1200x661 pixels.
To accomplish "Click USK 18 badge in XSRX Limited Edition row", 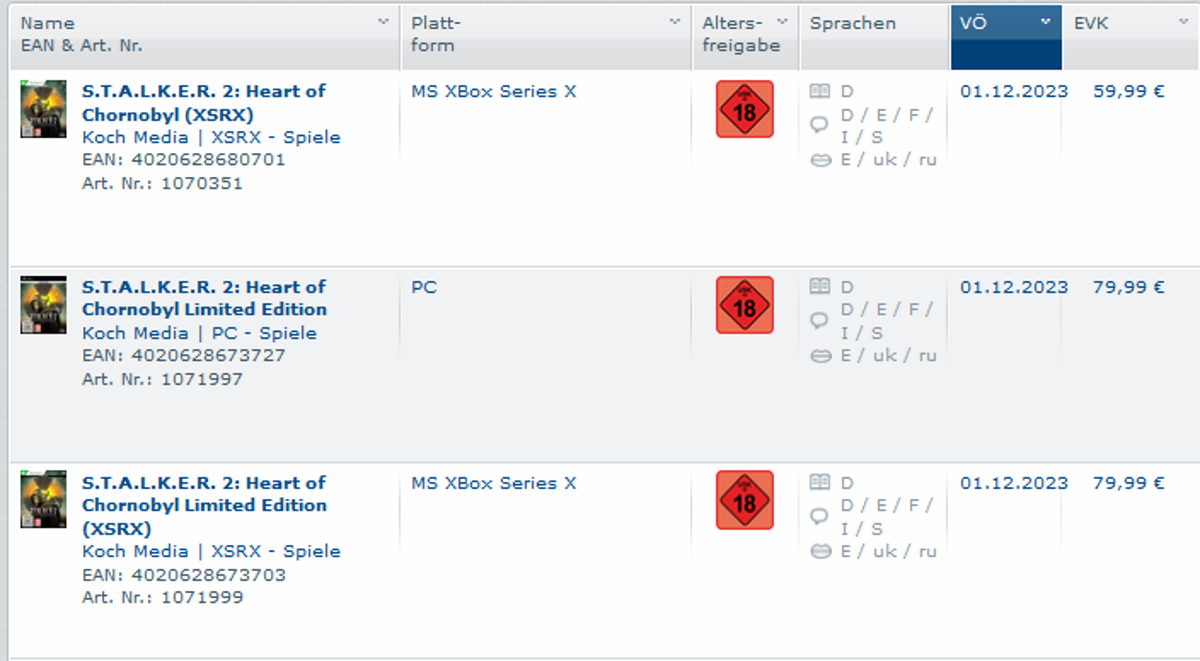I will click(745, 501).
